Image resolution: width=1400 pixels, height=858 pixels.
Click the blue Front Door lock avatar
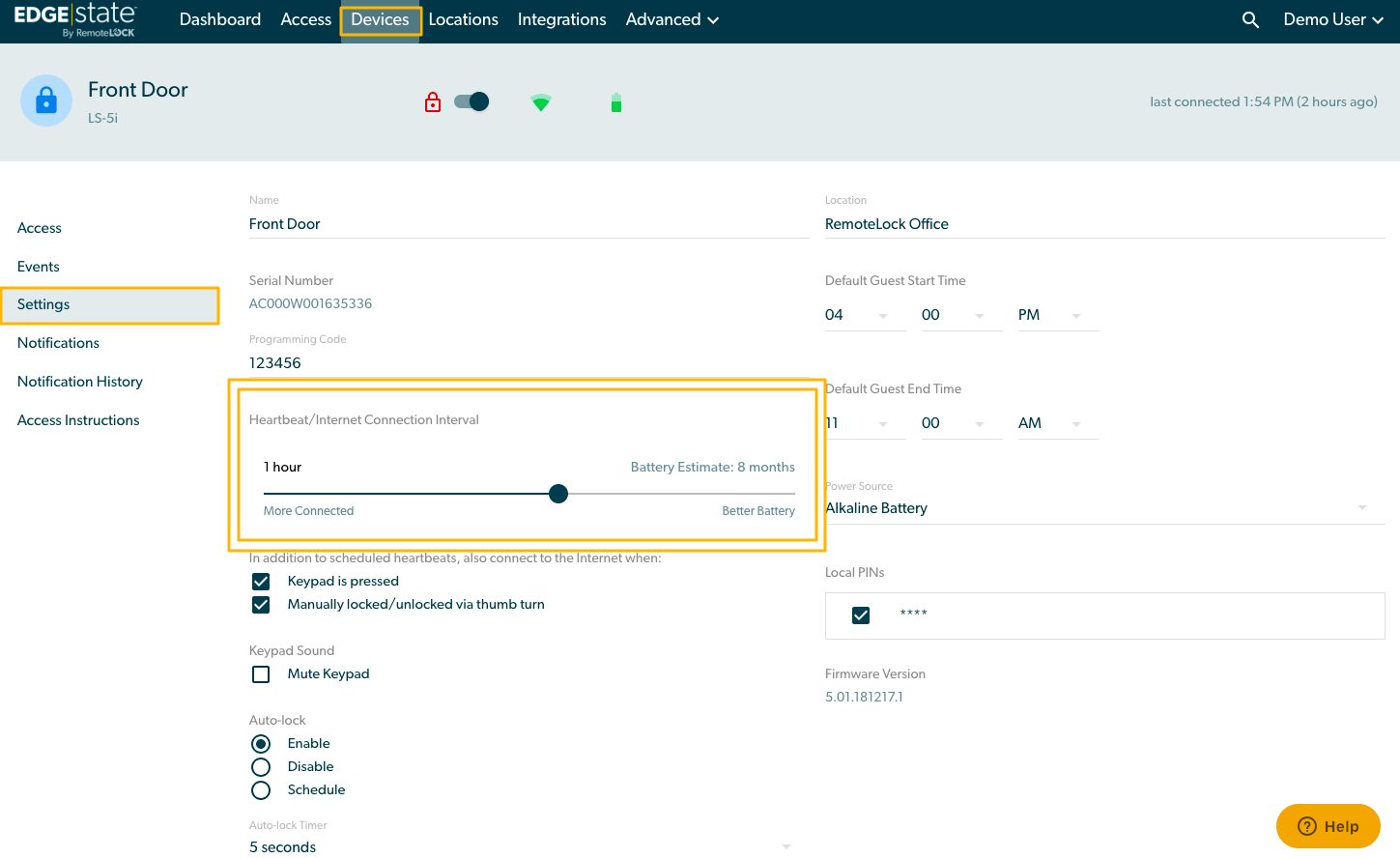pyautogui.click(x=46, y=100)
